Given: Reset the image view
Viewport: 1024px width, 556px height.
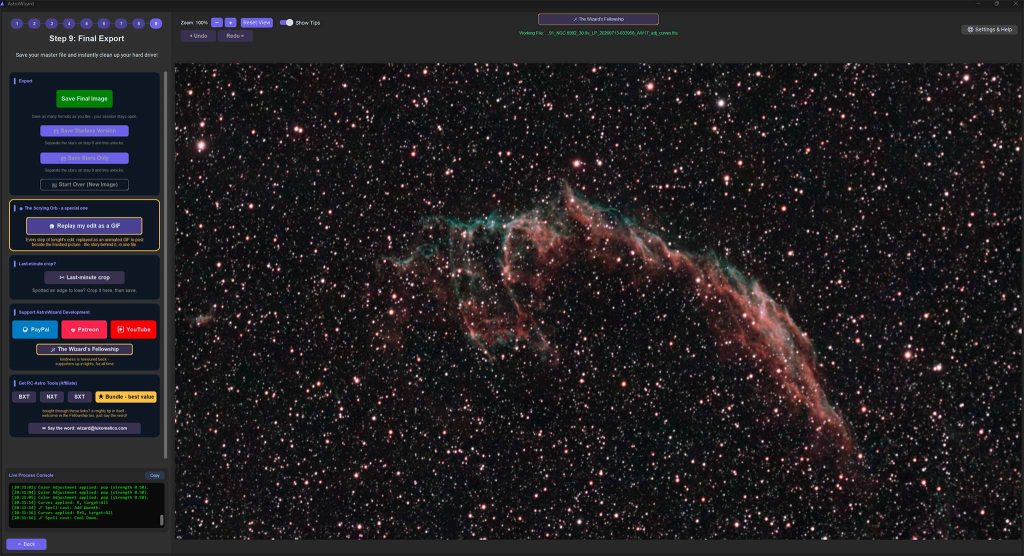Looking at the screenshot, I should [x=257, y=22].
